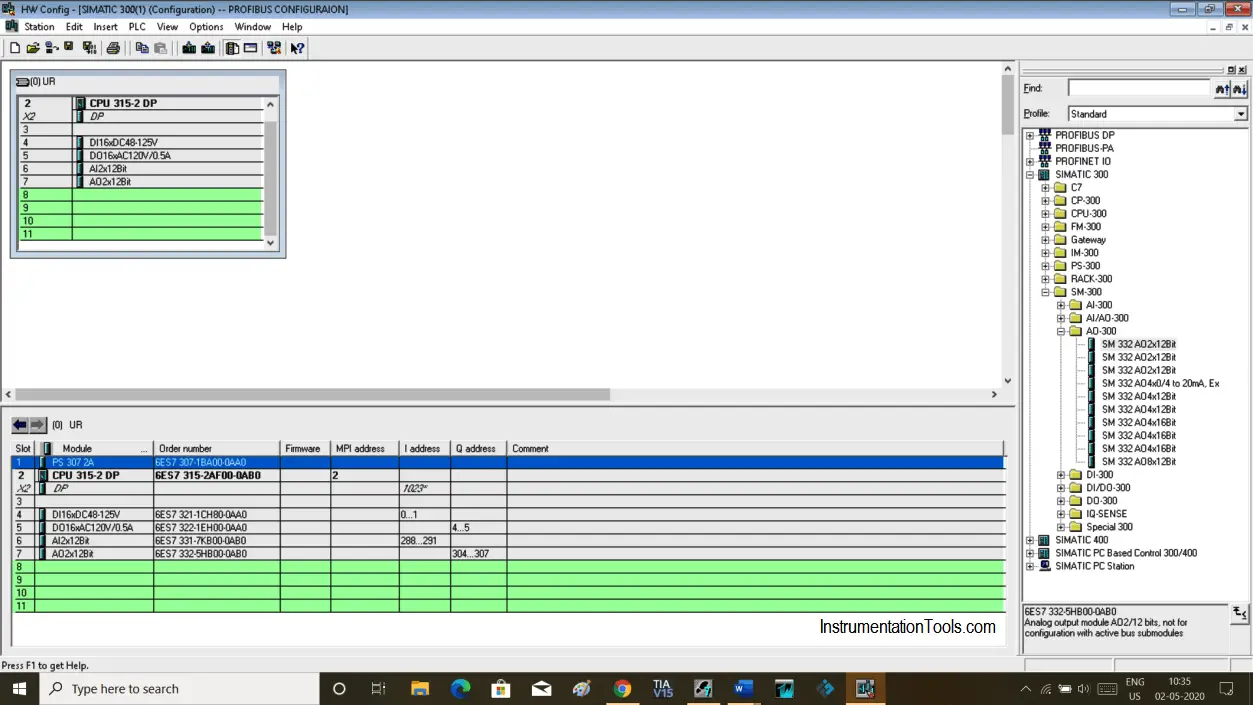Viewport: 1253px width, 705px height.
Task: Toggle the hardware Catalog view icon
Action: [232, 48]
